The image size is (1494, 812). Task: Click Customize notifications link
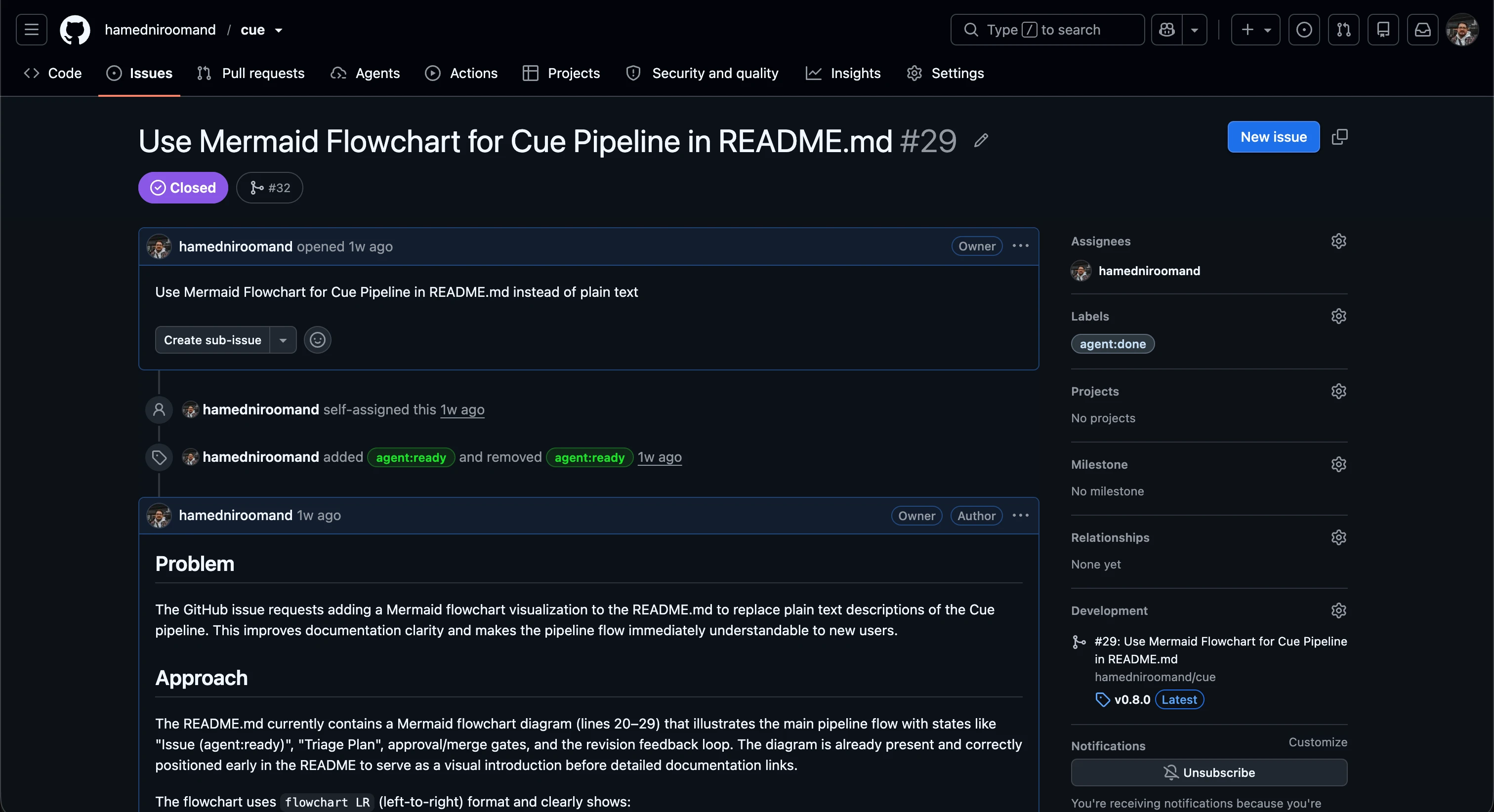pos(1317,742)
